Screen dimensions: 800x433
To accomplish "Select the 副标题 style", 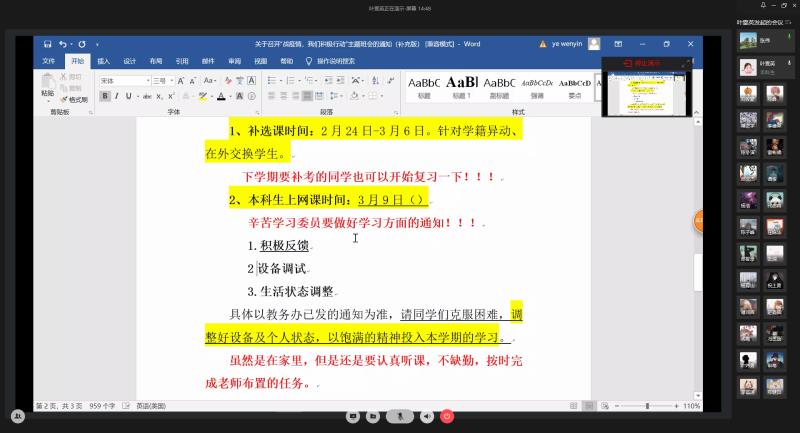I will pyautogui.click(x=499, y=87).
